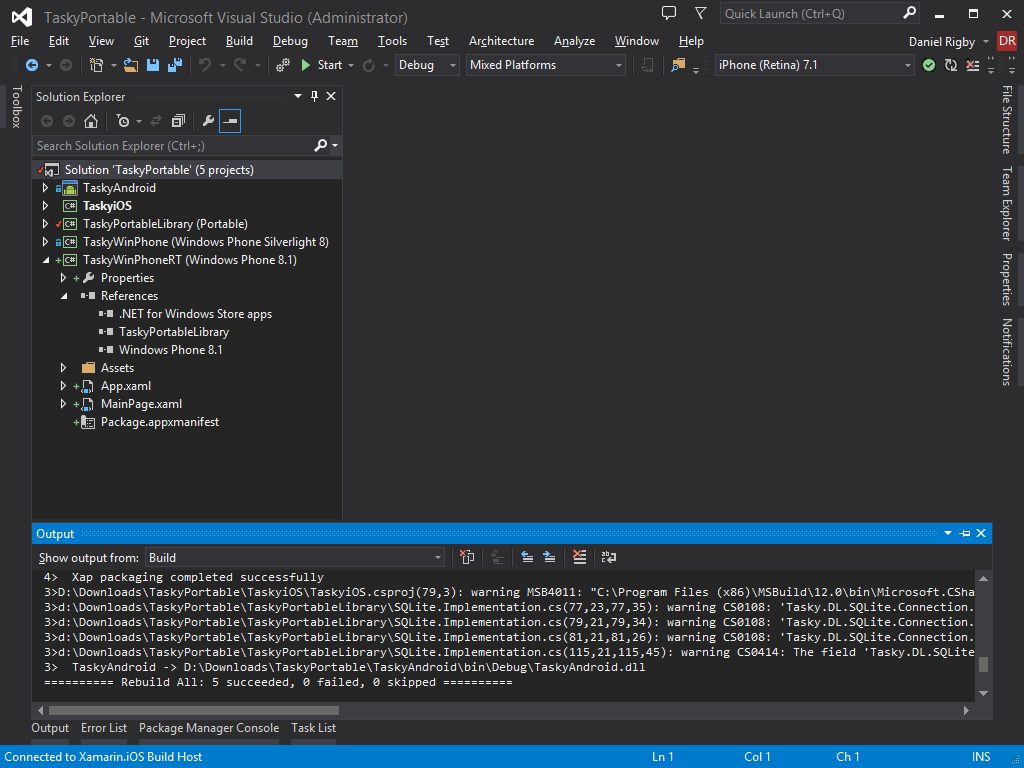Toggle word wrap in Output window

click(609, 557)
